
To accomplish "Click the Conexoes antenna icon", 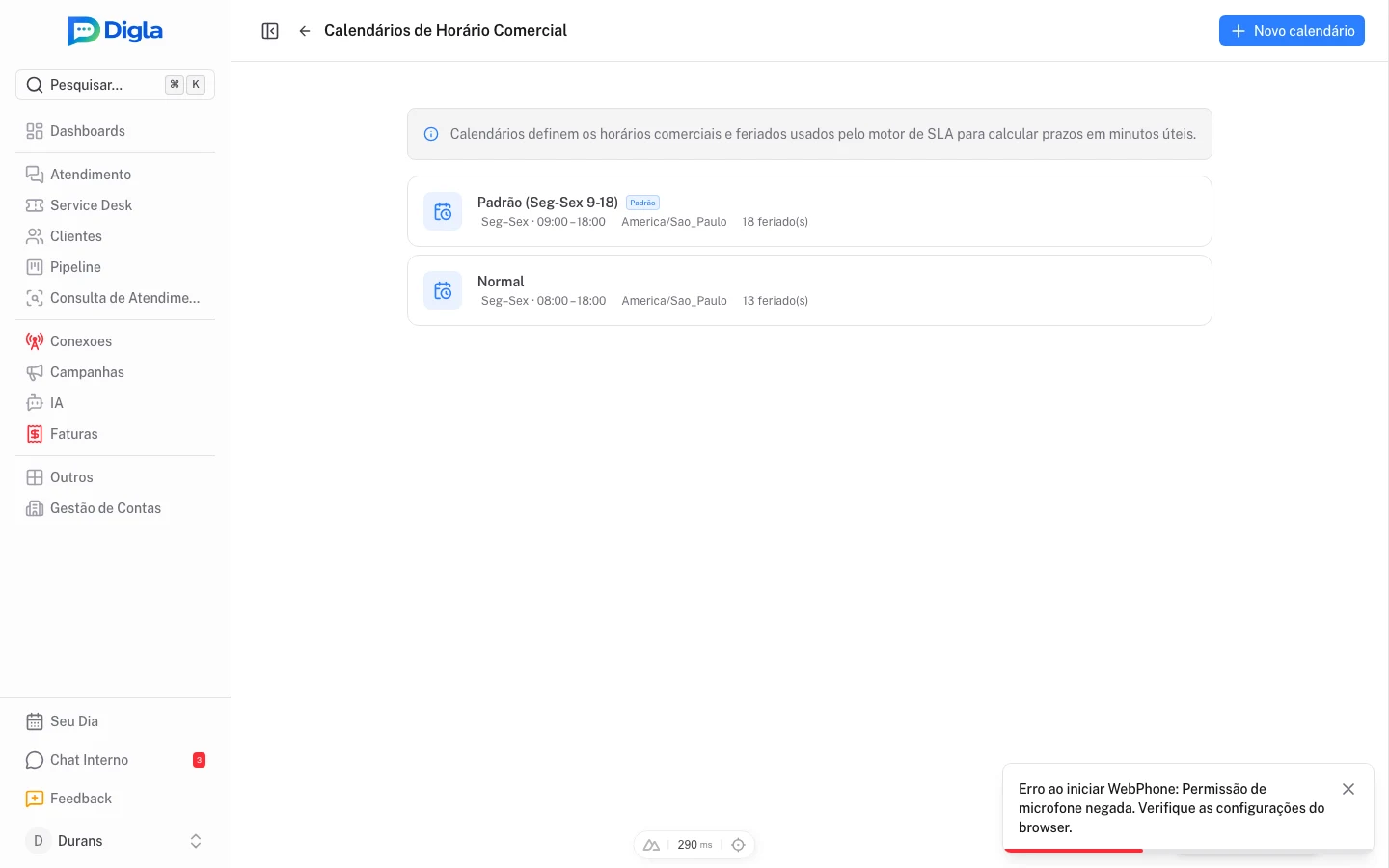I will (35, 341).
